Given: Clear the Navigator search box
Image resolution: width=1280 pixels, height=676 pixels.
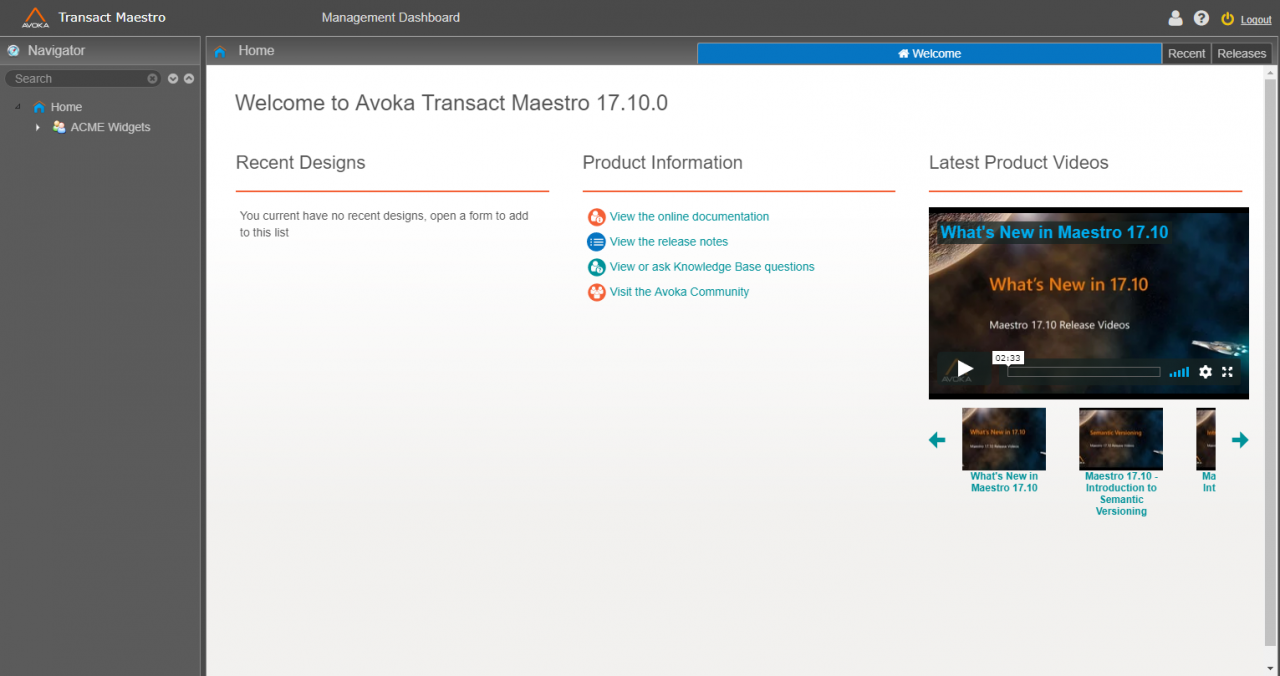Looking at the screenshot, I should coord(152,78).
